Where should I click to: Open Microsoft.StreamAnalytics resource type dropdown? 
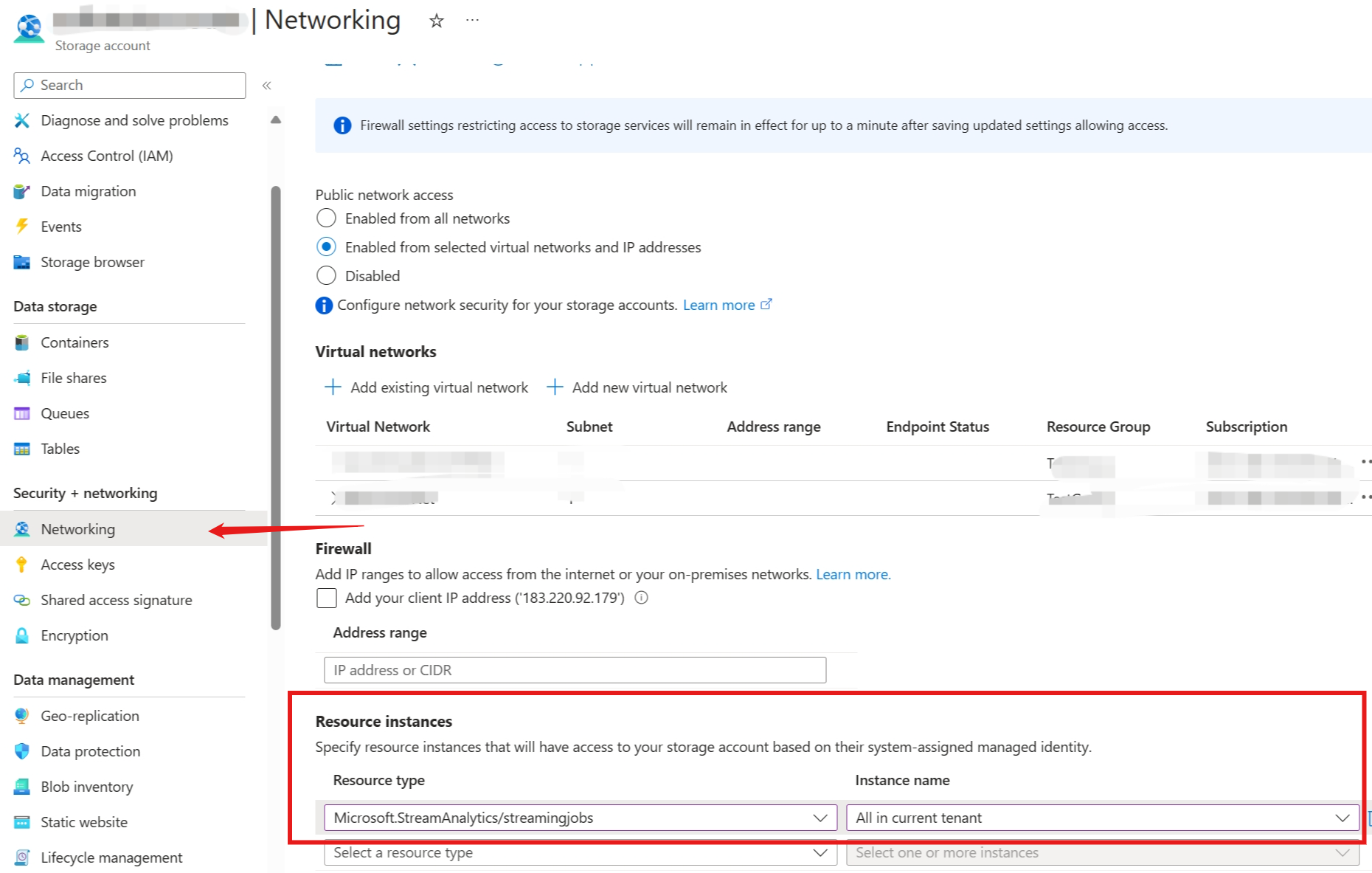(580, 818)
